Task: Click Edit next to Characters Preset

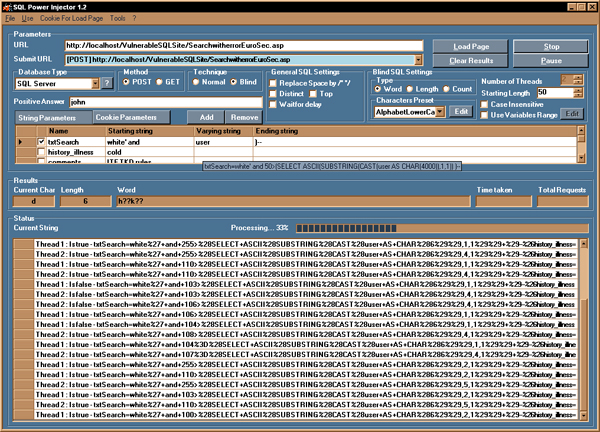Action: pos(461,111)
